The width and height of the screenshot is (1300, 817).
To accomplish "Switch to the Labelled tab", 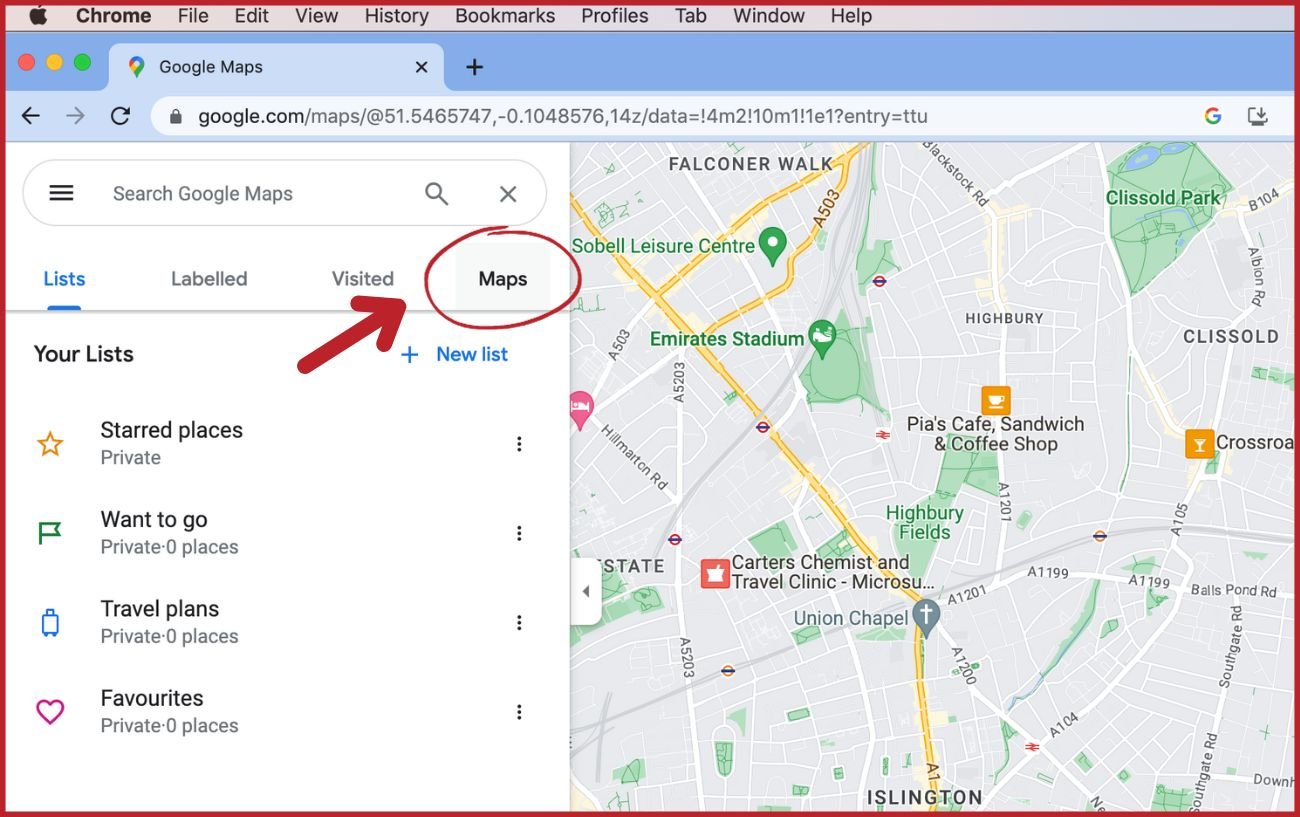I will pos(209,279).
